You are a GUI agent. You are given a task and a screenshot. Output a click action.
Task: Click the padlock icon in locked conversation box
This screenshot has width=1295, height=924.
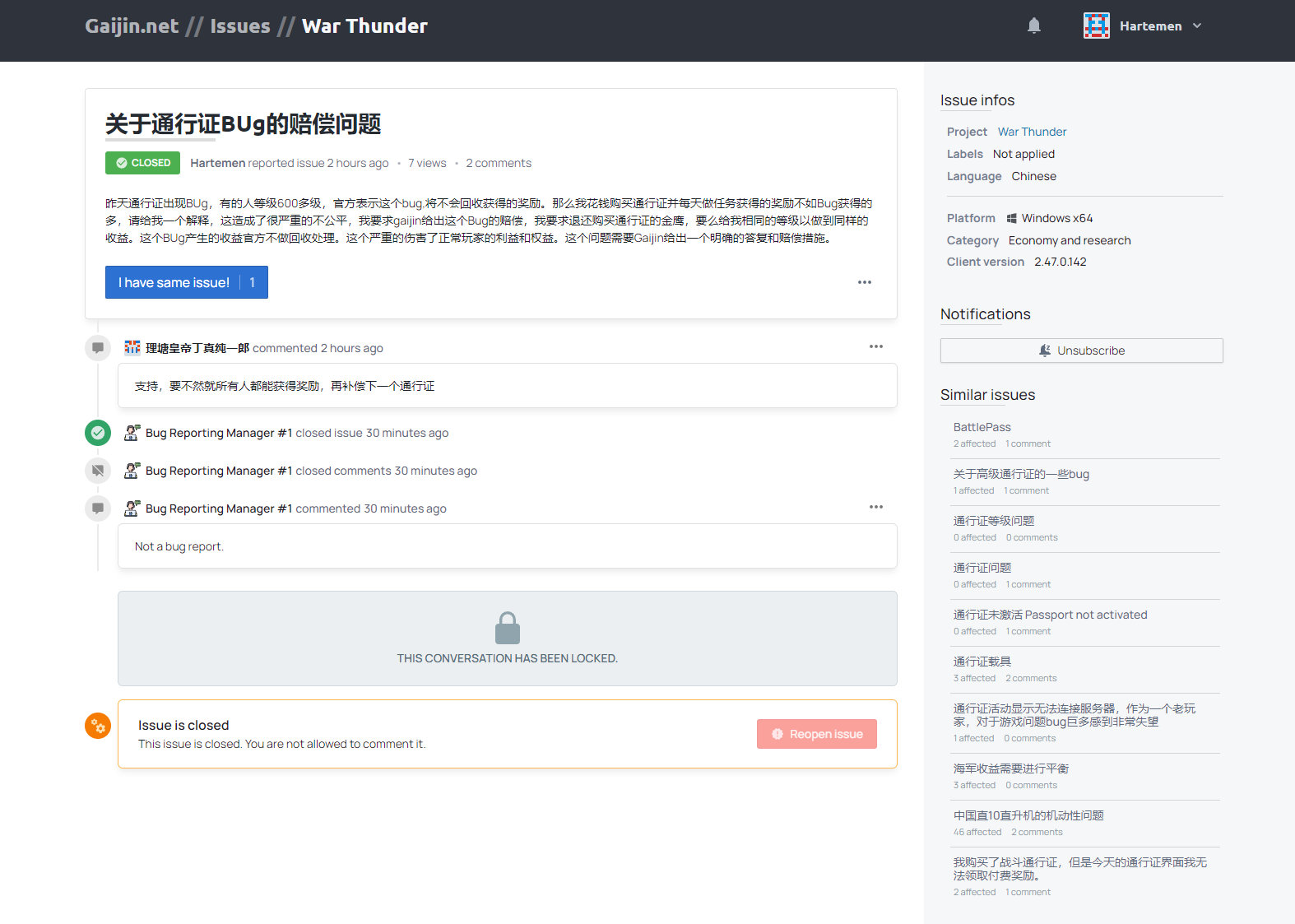tap(508, 628)
